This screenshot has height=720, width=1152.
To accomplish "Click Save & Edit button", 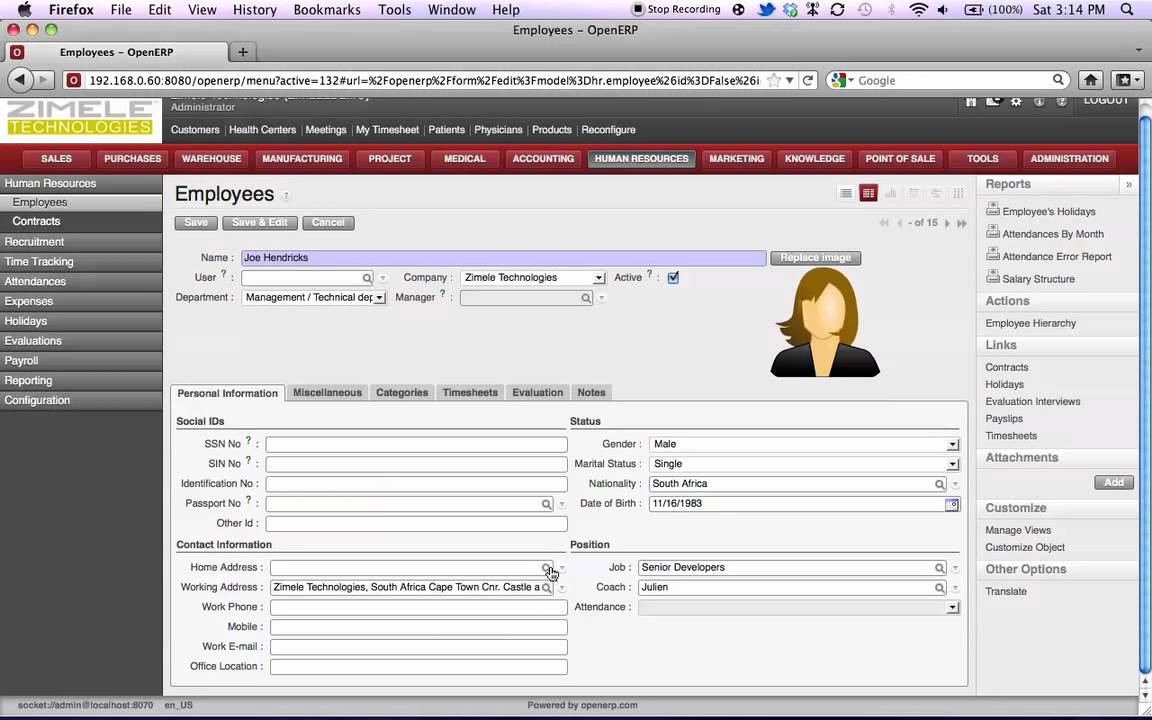I will [259, 223].
